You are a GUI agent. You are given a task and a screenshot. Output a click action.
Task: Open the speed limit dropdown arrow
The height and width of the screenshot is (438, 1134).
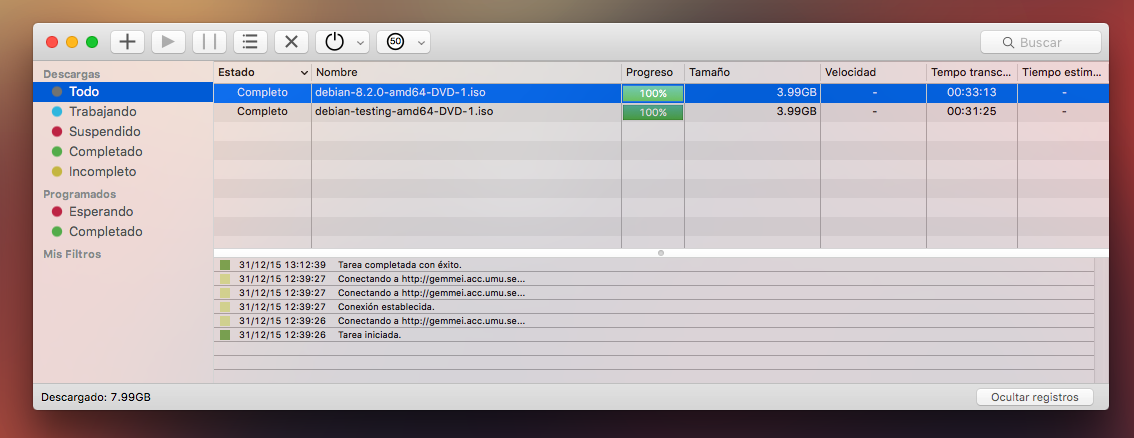(421, 42)
